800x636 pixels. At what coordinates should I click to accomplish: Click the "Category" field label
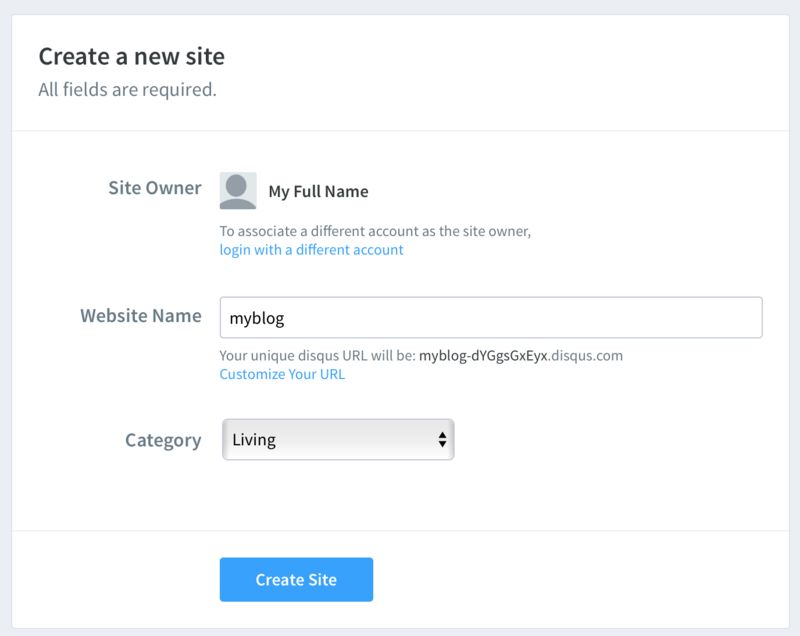[x=163, y=440]
